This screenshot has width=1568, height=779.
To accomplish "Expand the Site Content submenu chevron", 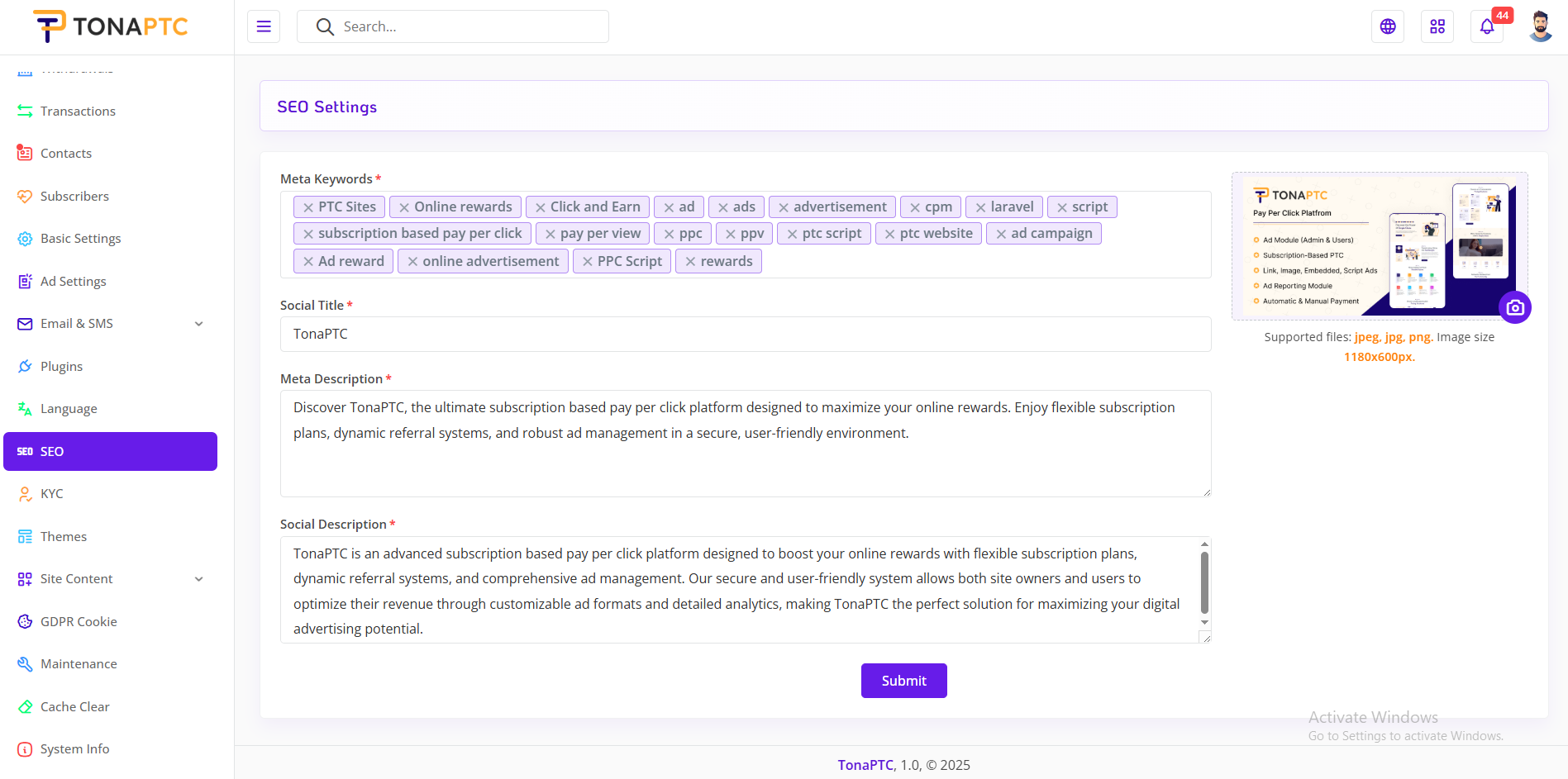I will click(199, 579).
